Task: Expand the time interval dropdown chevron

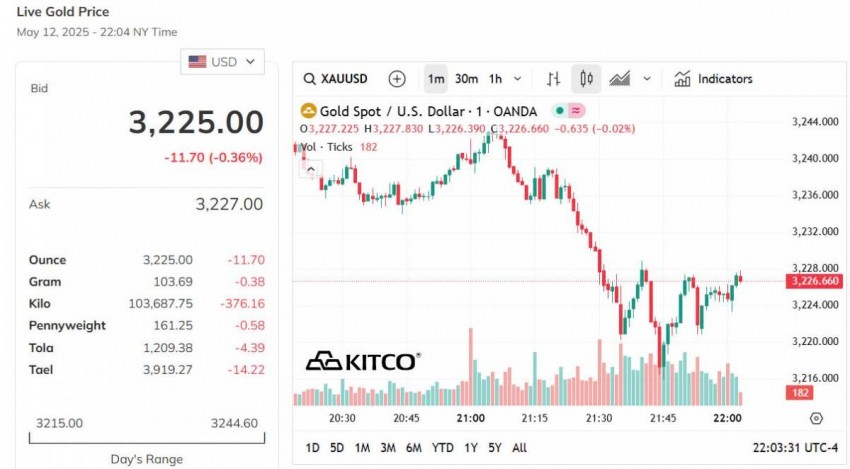Action: [518, 79]
